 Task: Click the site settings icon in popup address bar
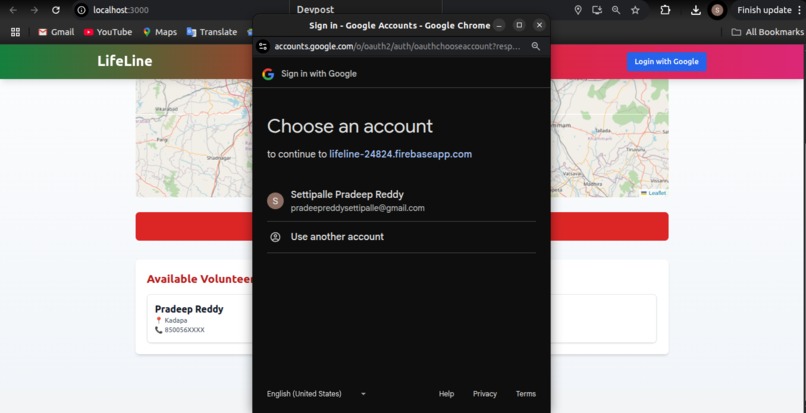263,46
